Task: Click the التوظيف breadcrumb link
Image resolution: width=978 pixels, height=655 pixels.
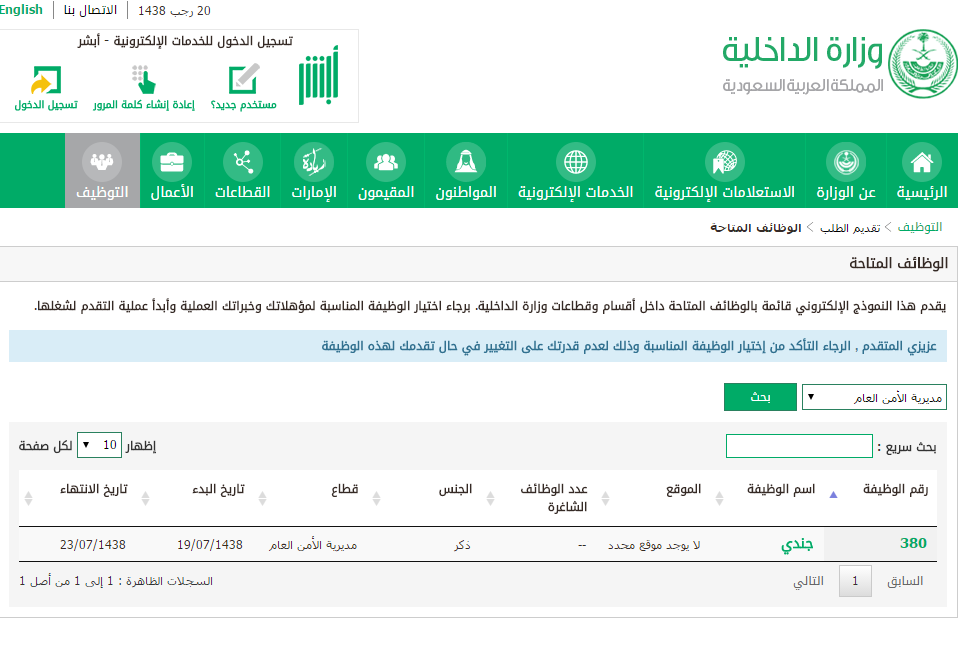Action: click(920, 227)
